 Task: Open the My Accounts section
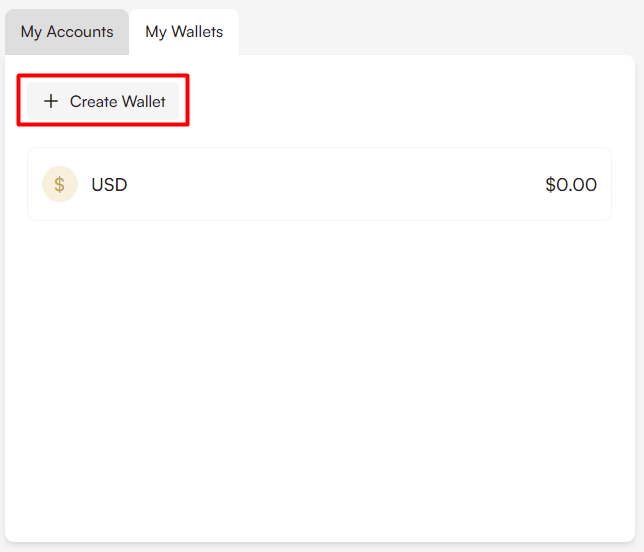click(67, 32)
